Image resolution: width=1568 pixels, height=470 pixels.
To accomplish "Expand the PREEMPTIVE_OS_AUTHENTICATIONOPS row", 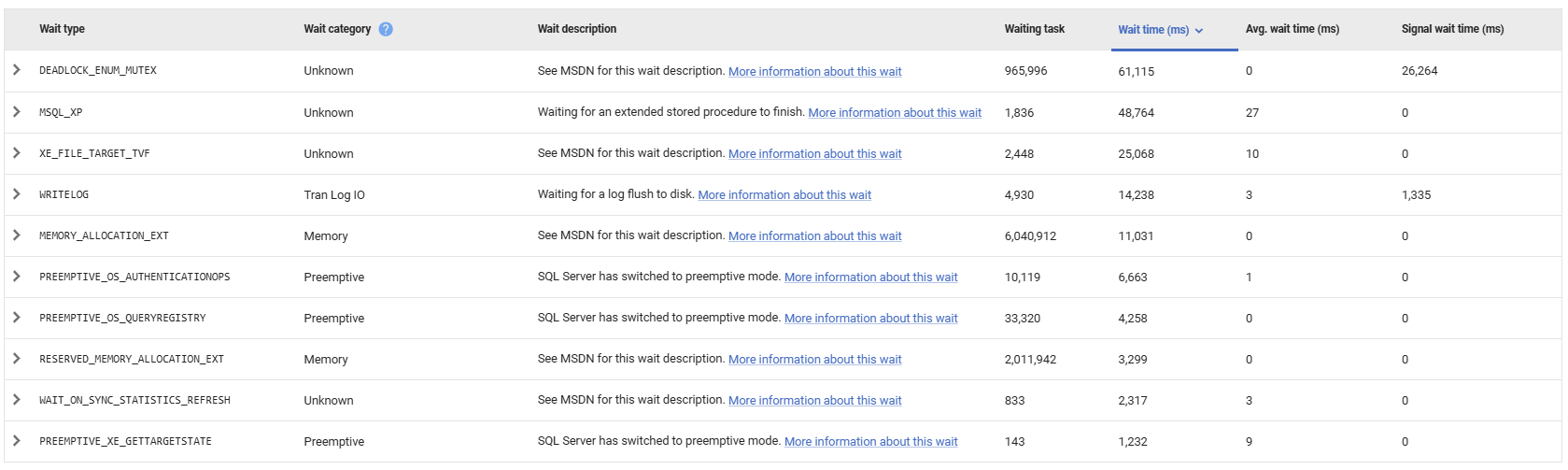I will click(17, 277).
